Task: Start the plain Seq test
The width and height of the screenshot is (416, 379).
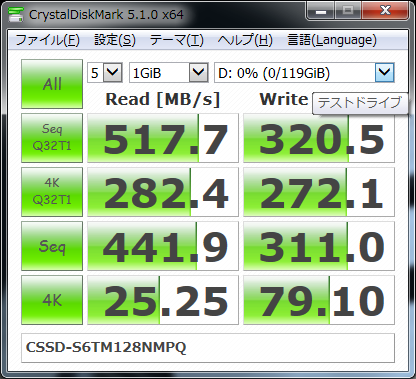Action: click(52, 246)
